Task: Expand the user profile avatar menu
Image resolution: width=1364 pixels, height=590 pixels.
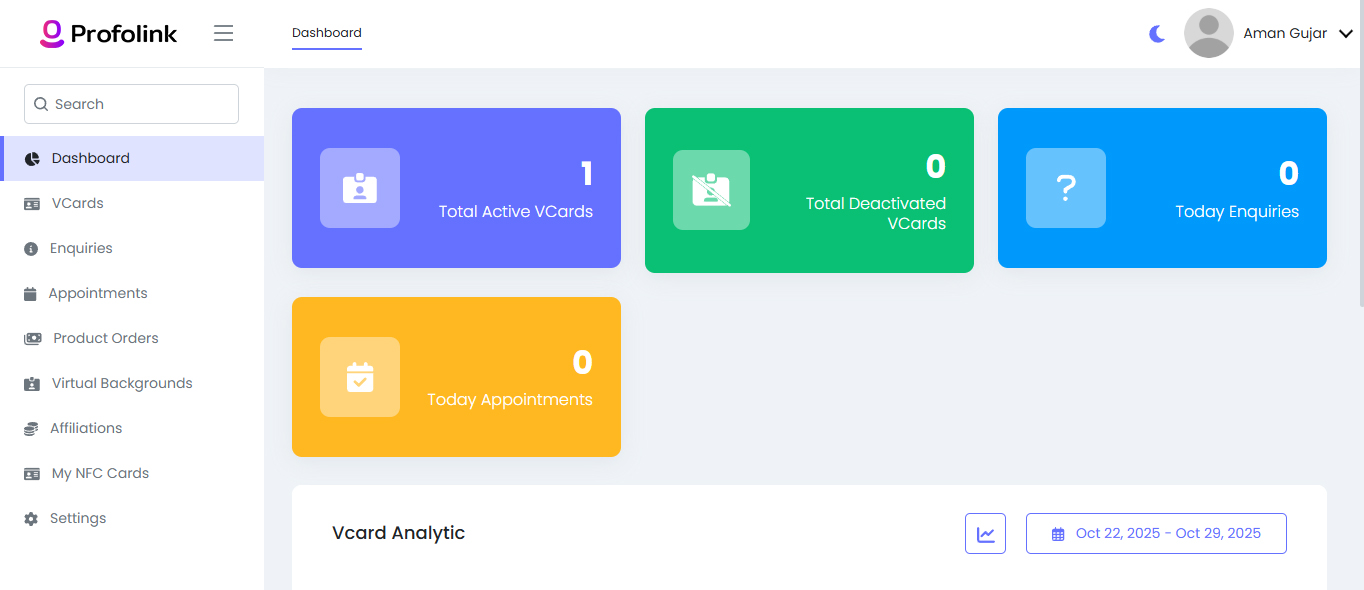Action: tap(1208, 33)
